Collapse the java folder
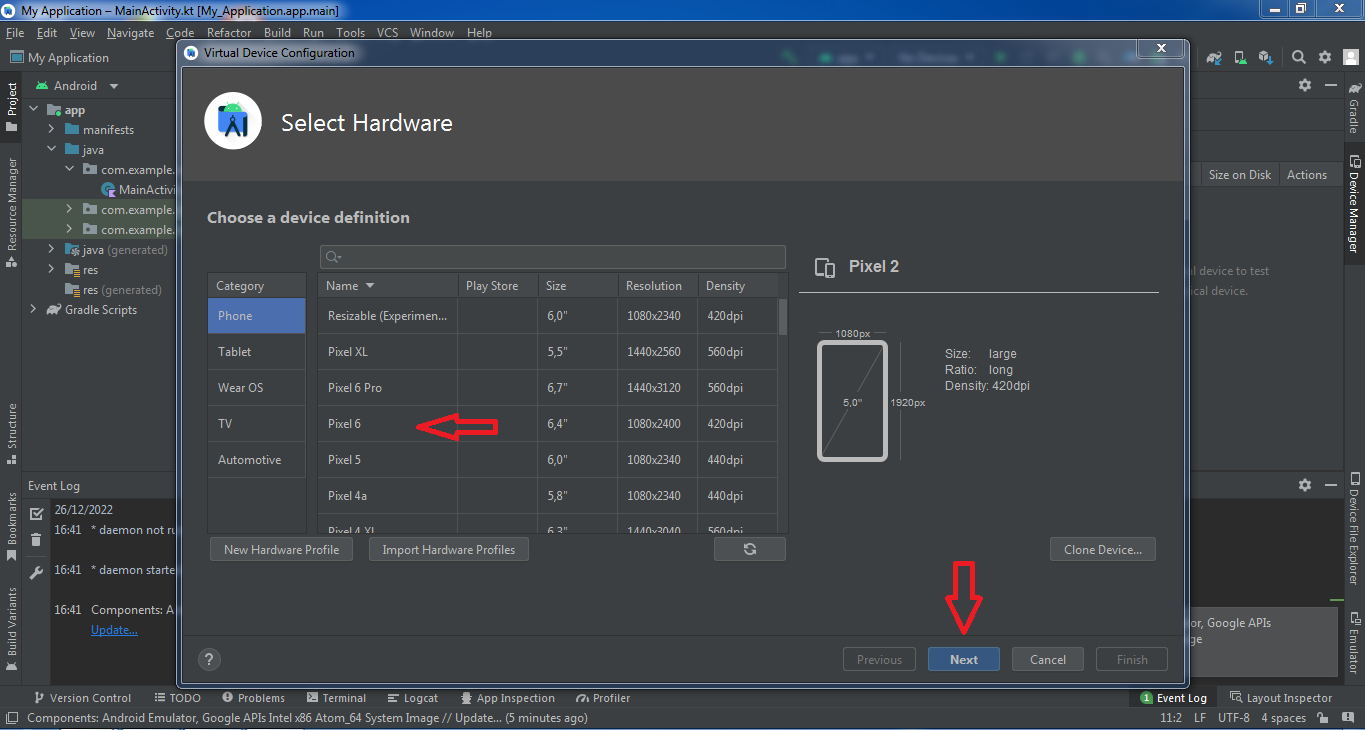The width and height of the screenshot is (1365, 730). pos(51,150)
